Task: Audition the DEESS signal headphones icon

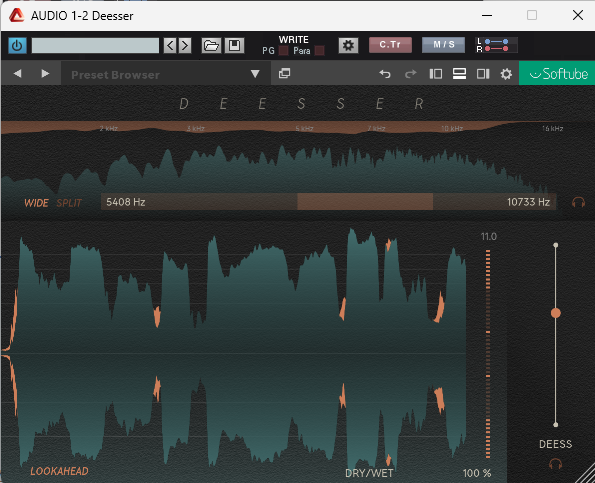Action: click(x=556, y=464)
